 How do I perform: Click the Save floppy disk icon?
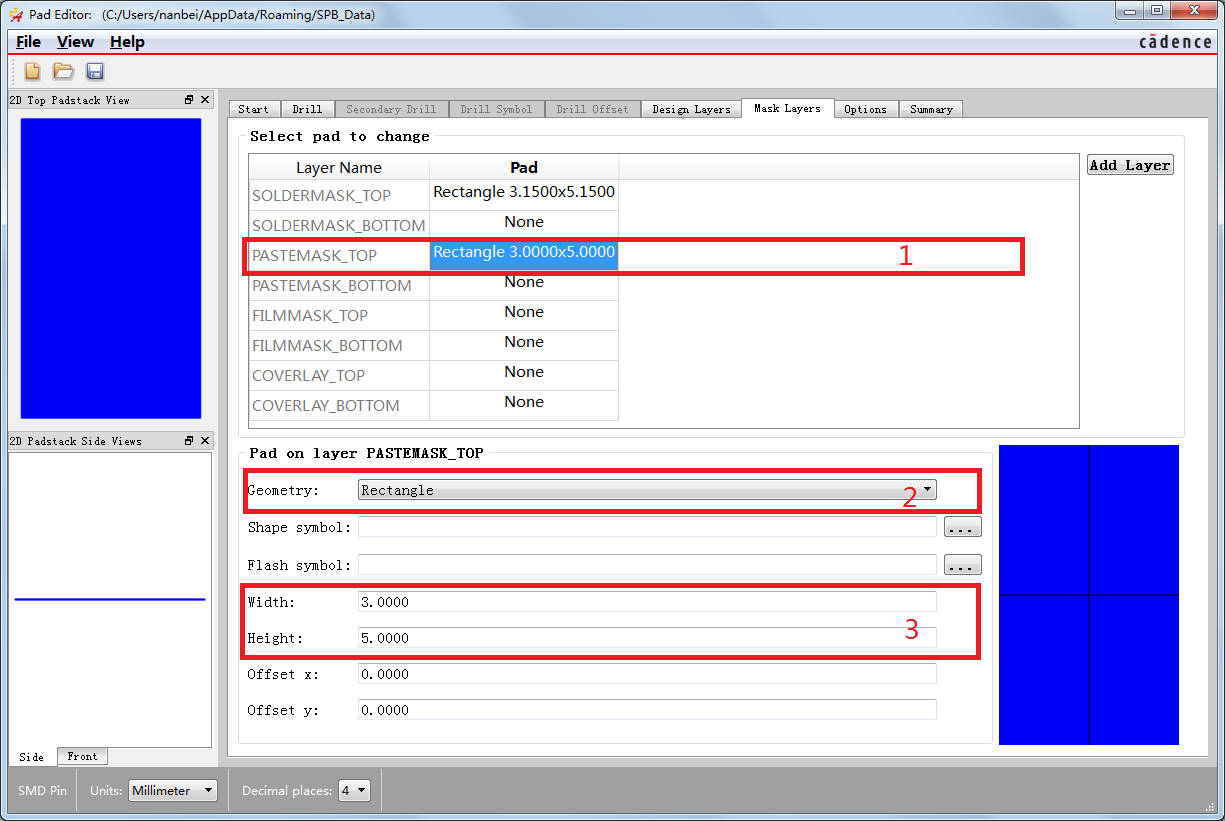95,71
